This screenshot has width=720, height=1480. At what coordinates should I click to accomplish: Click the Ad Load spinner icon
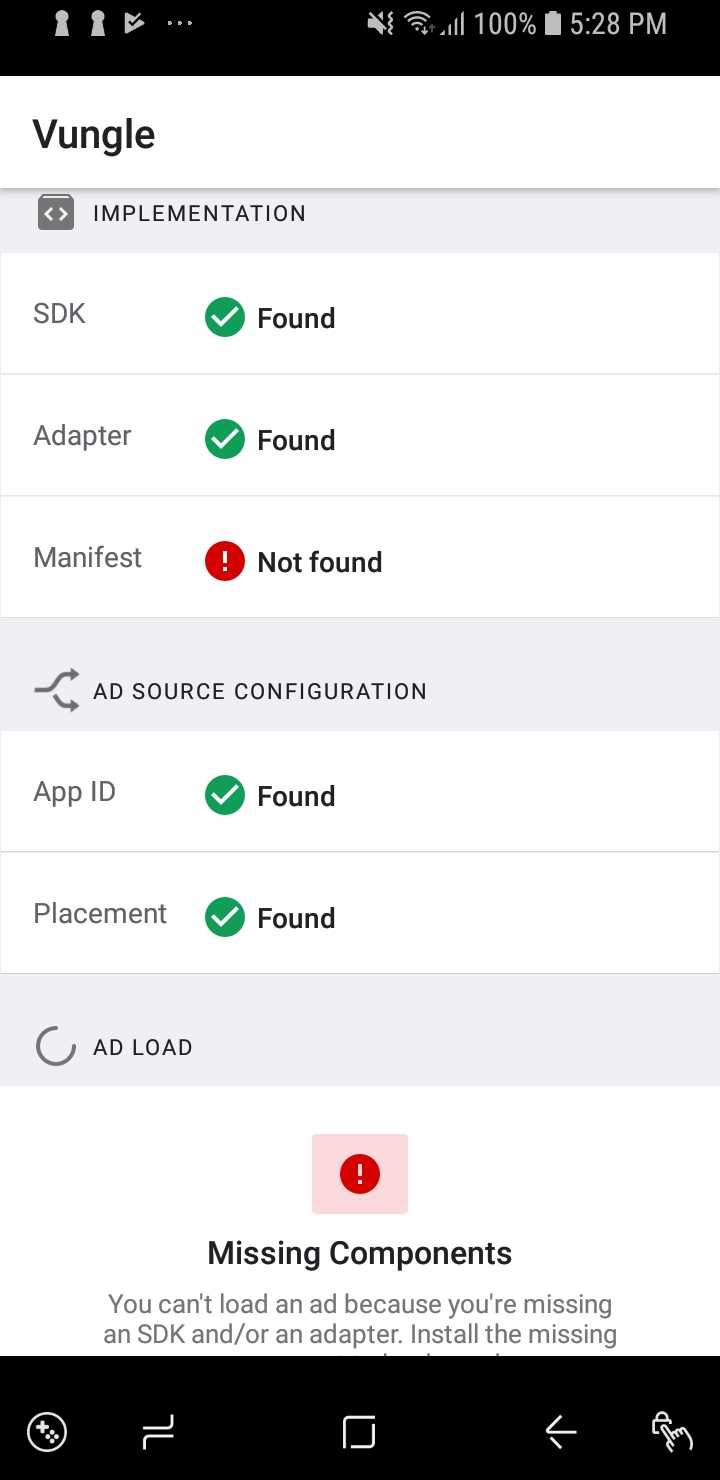(55, 1046)
